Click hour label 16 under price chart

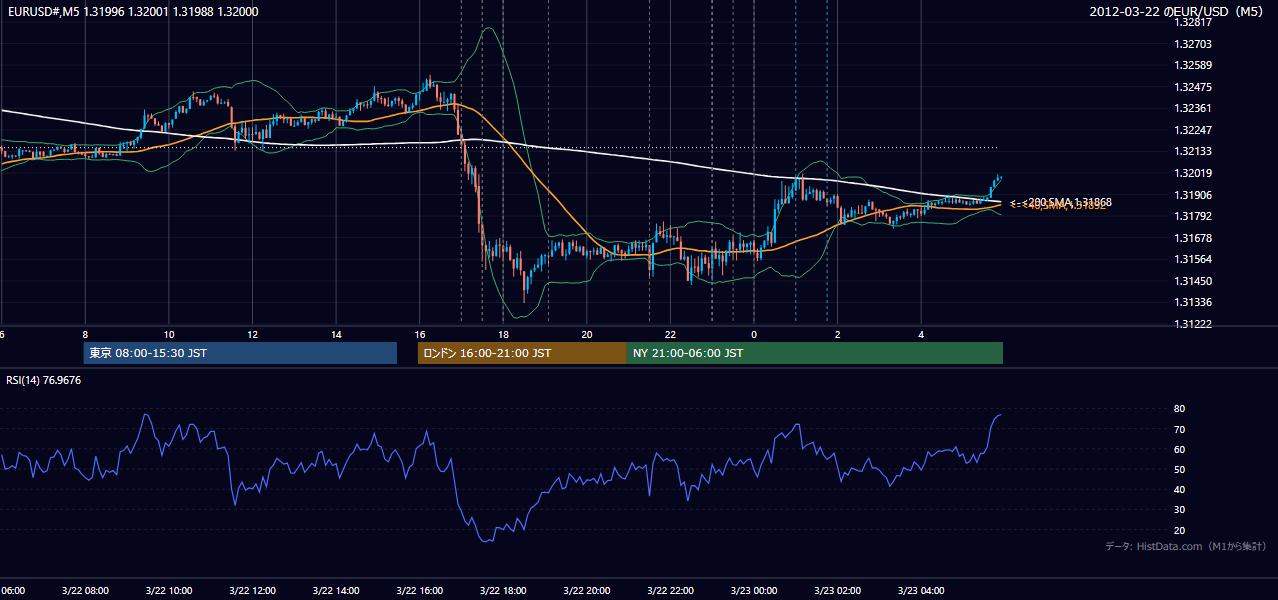point(419,334)
